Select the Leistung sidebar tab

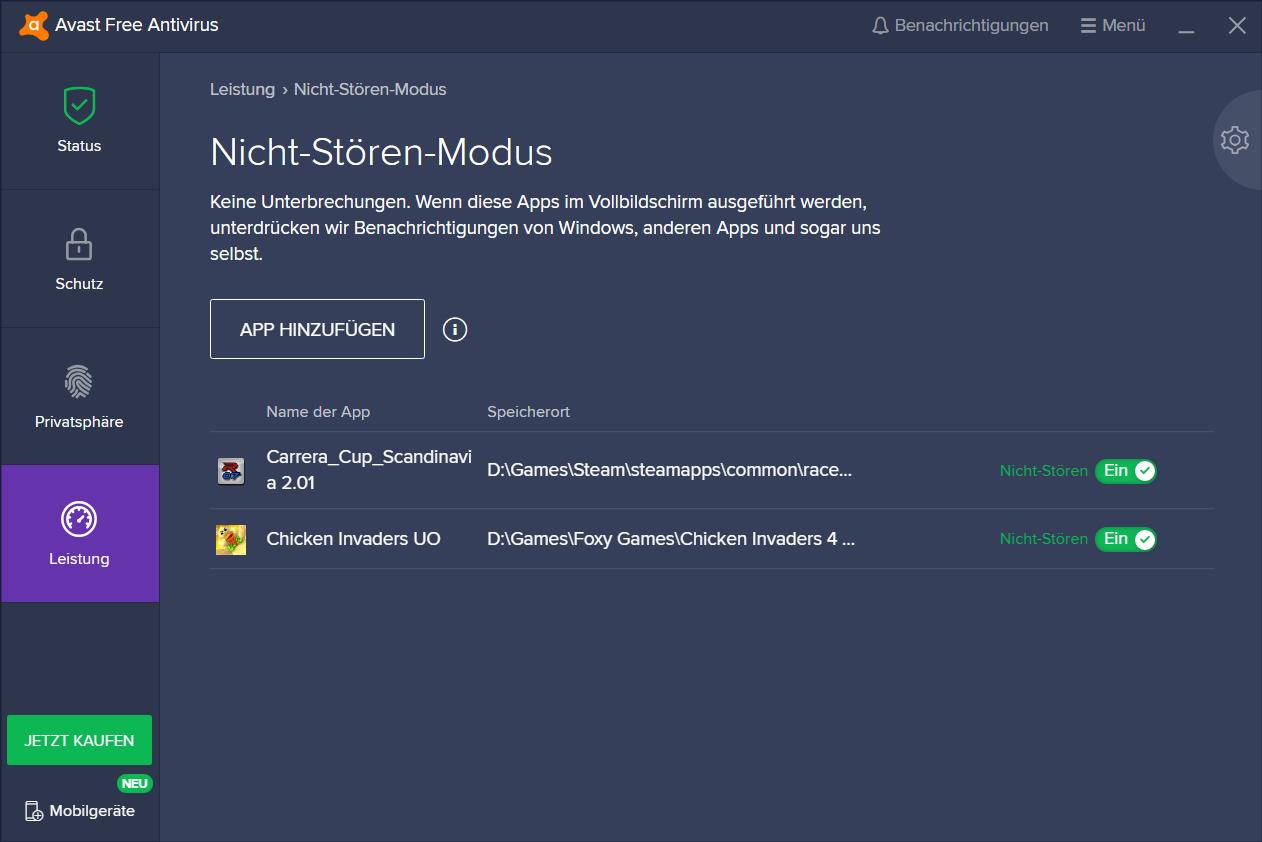[x=79, y=534]
